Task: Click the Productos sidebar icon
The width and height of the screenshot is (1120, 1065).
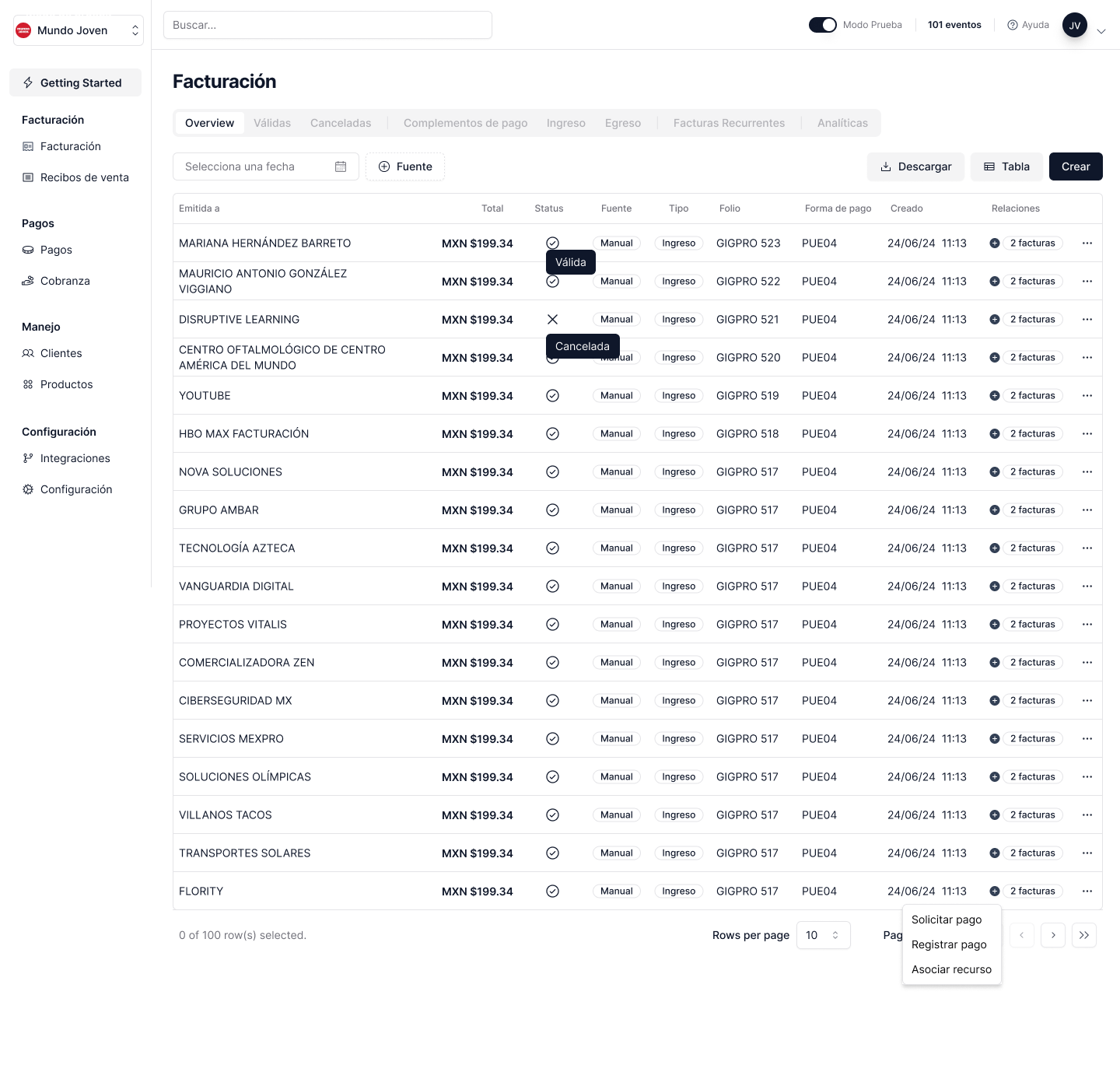Action: tap(28, 384)
